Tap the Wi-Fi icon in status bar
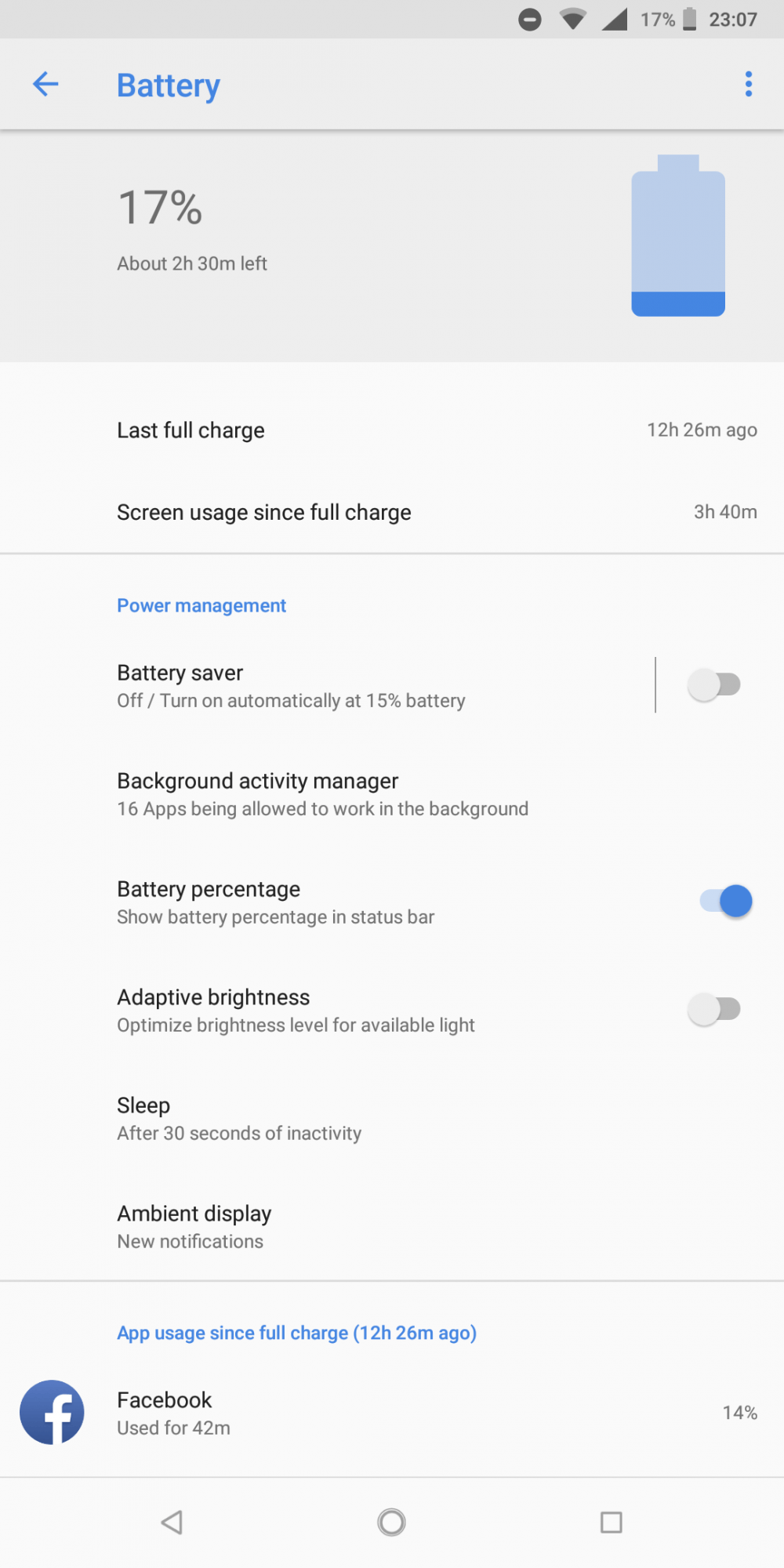 (573, 19)
